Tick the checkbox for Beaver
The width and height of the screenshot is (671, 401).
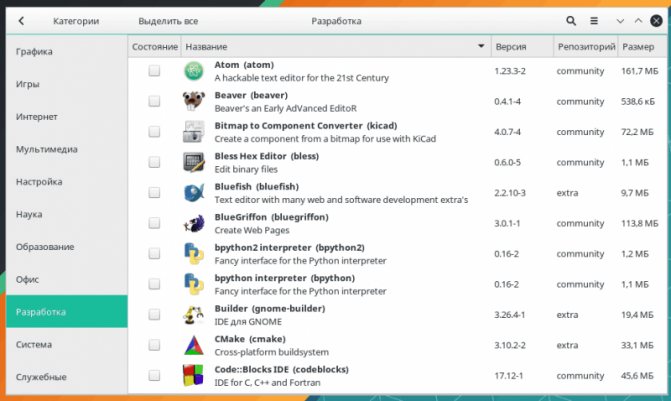click(154, 101)
